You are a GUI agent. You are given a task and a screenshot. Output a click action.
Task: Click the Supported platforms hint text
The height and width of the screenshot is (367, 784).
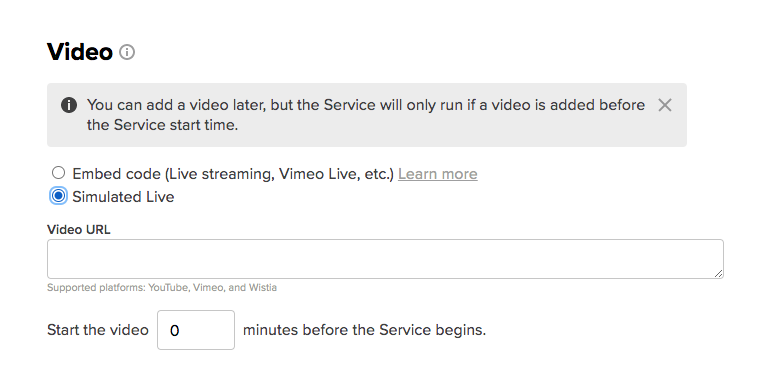(162, 288)
